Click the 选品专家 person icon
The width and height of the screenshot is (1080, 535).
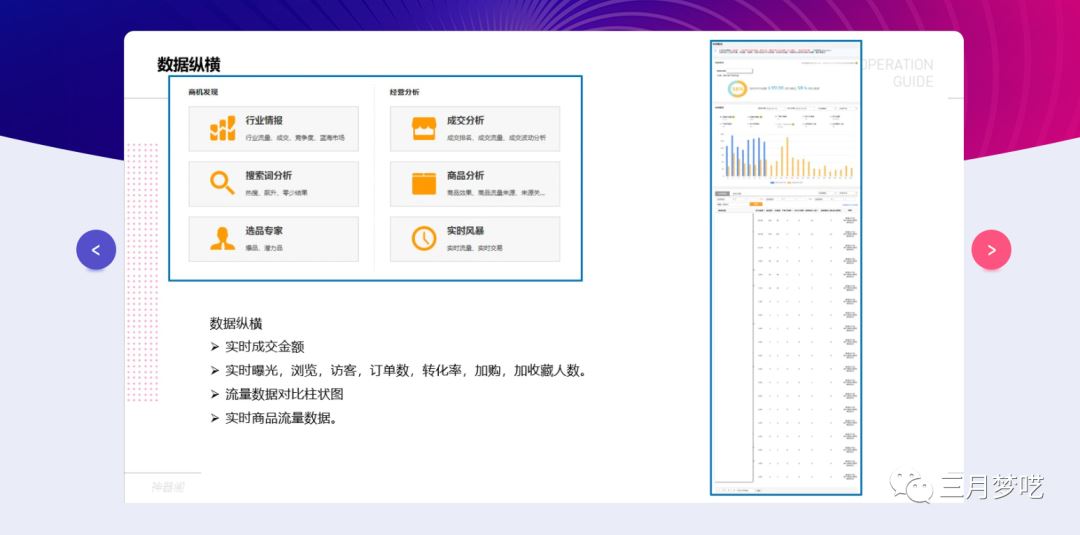point(222,238)
